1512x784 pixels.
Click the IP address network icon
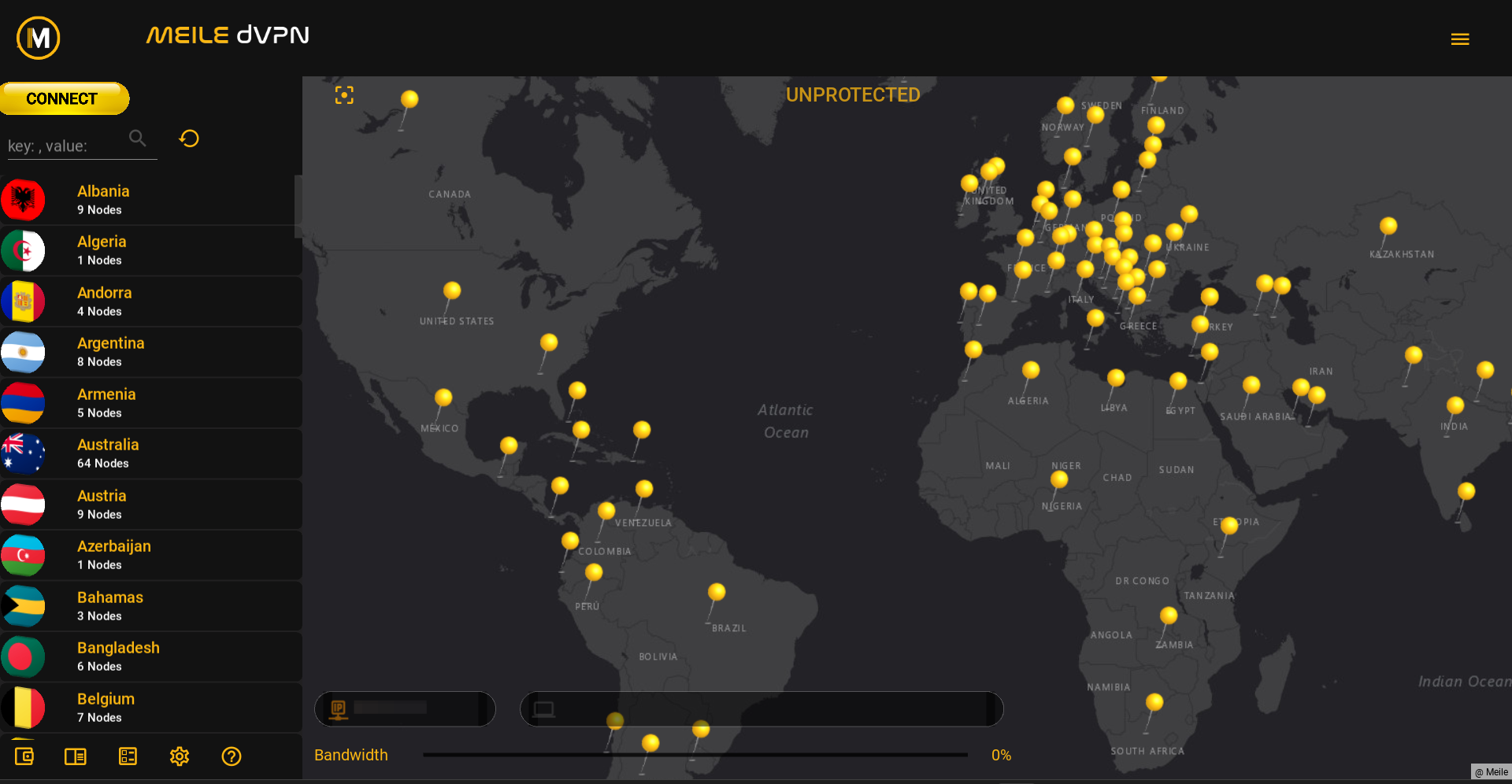(x=339, y=709)
